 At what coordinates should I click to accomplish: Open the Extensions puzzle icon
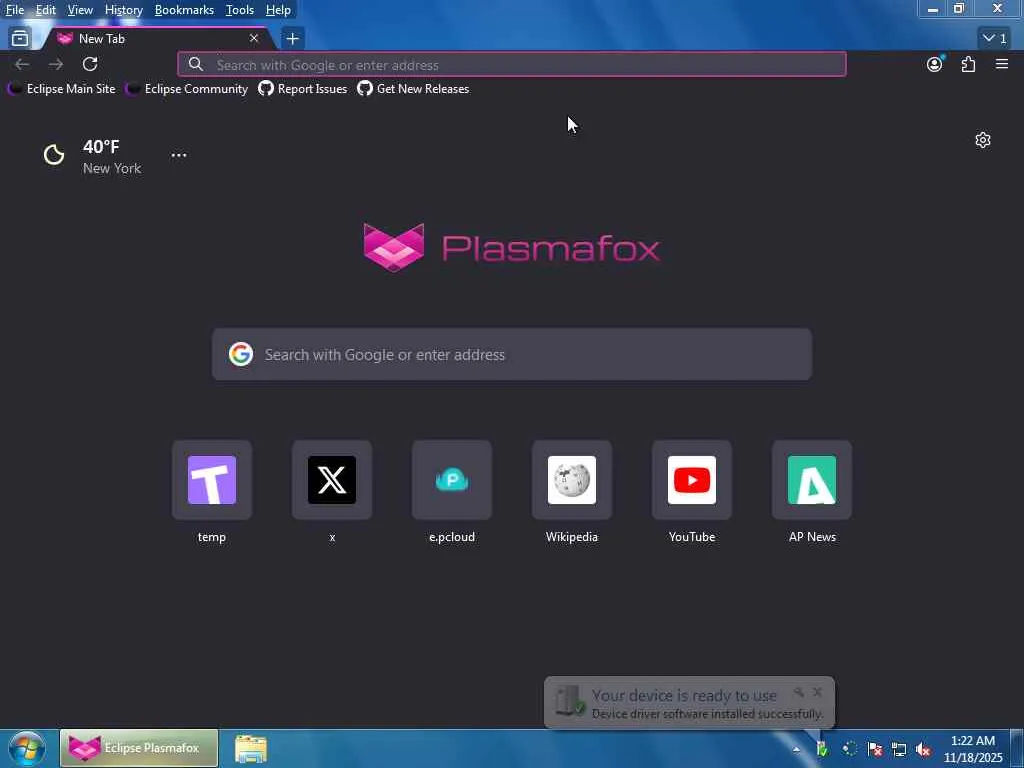tap(968, 64)
